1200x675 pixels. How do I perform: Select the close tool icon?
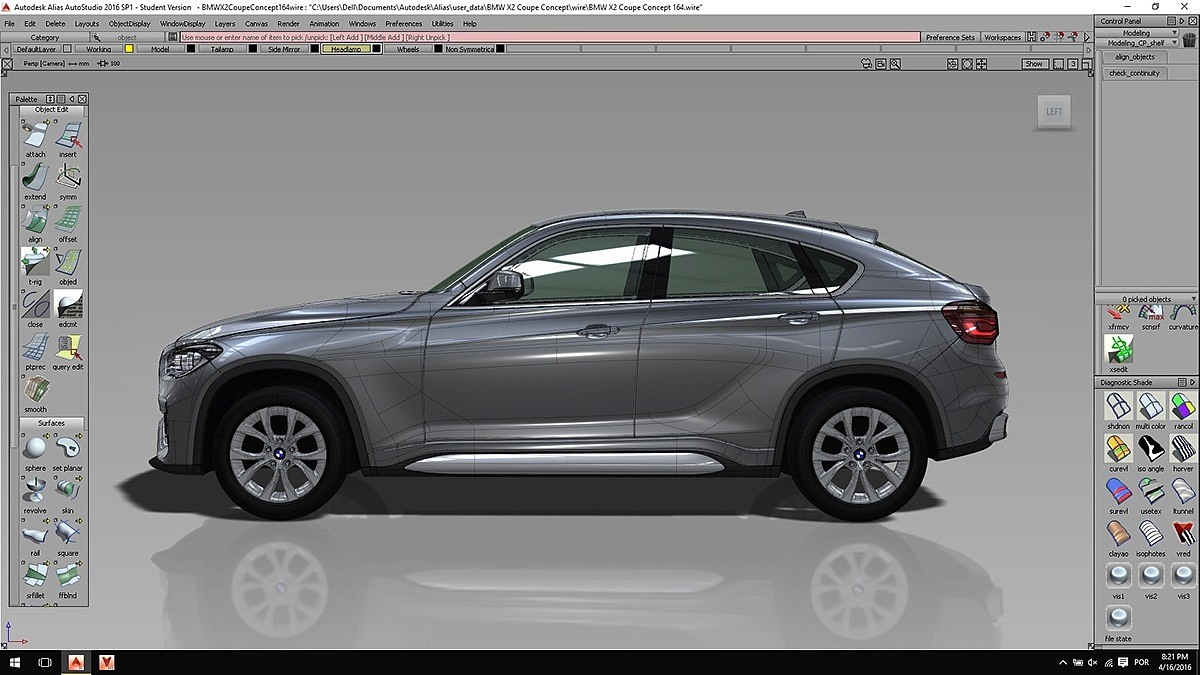(x=36, y=304)
